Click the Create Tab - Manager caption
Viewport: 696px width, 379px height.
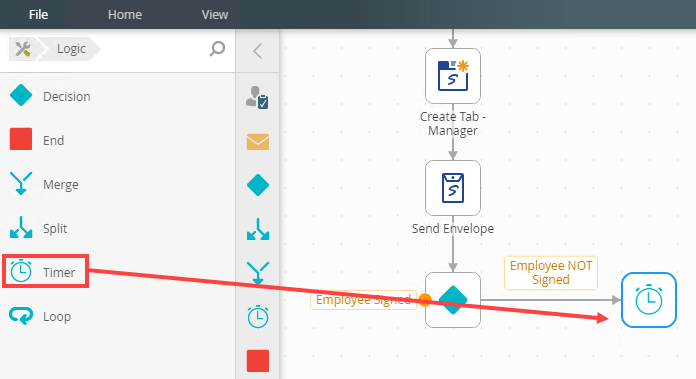pyautogui.click(x=453, y=123)
